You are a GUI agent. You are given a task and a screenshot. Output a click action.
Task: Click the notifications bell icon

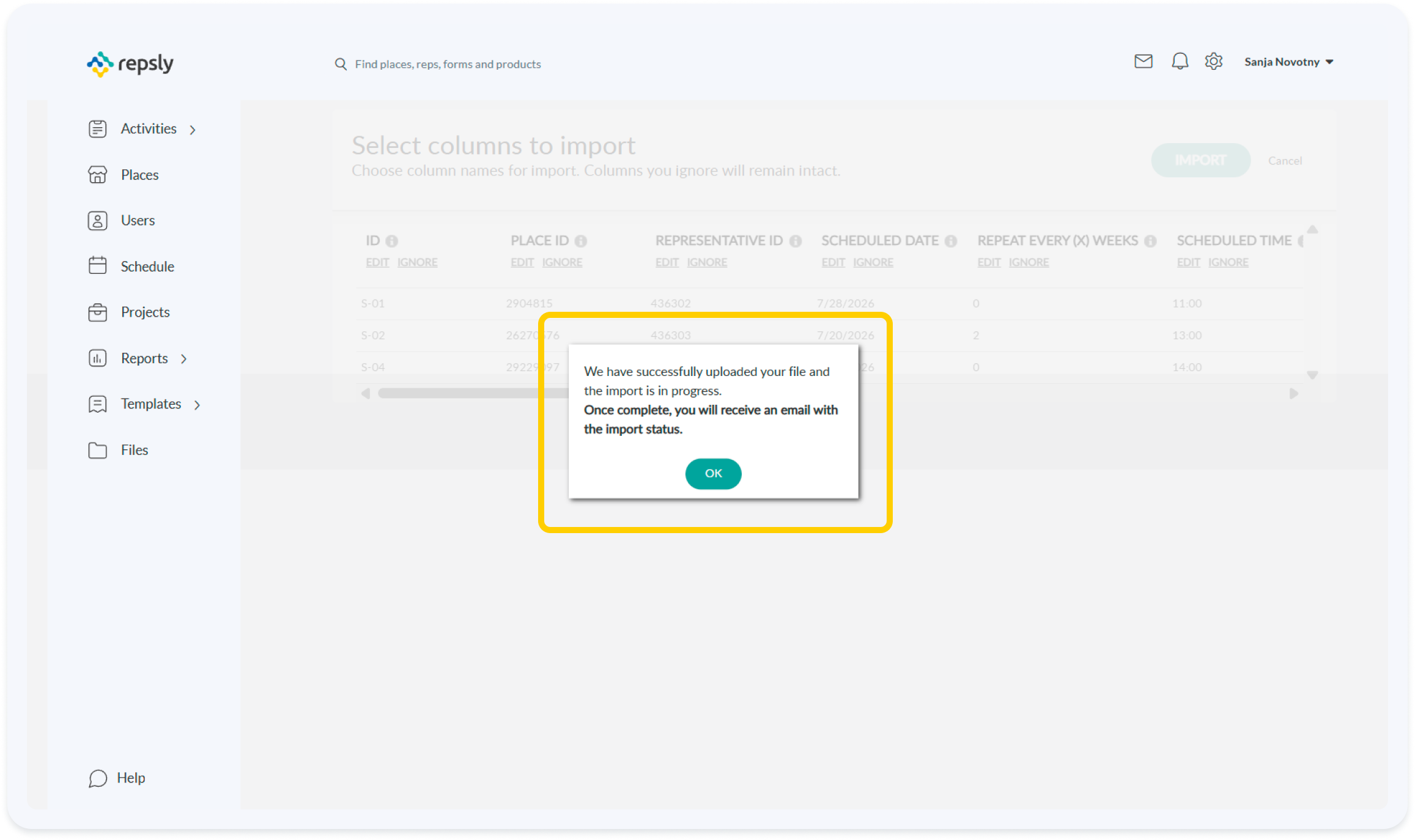[x=1180, y=62]
